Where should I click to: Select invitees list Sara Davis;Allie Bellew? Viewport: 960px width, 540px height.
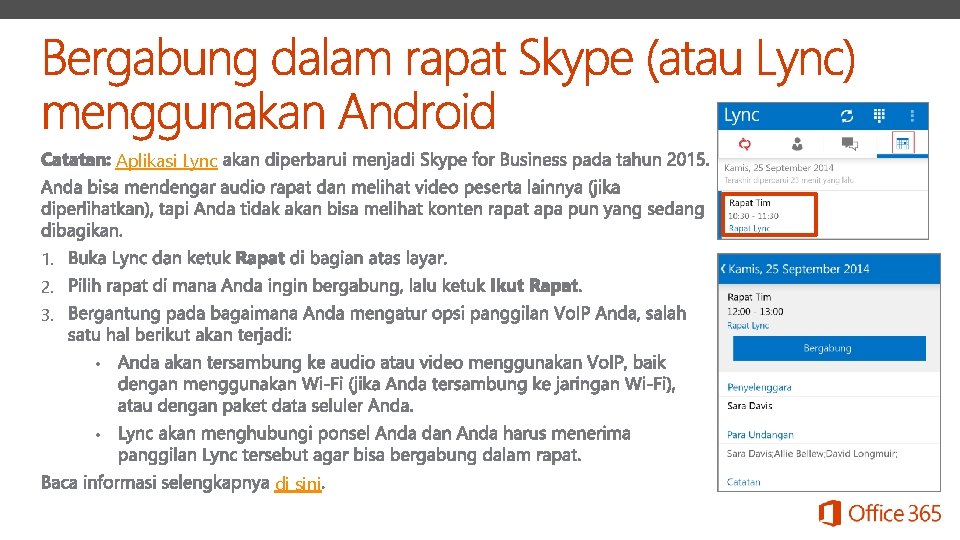pos(812,454)
